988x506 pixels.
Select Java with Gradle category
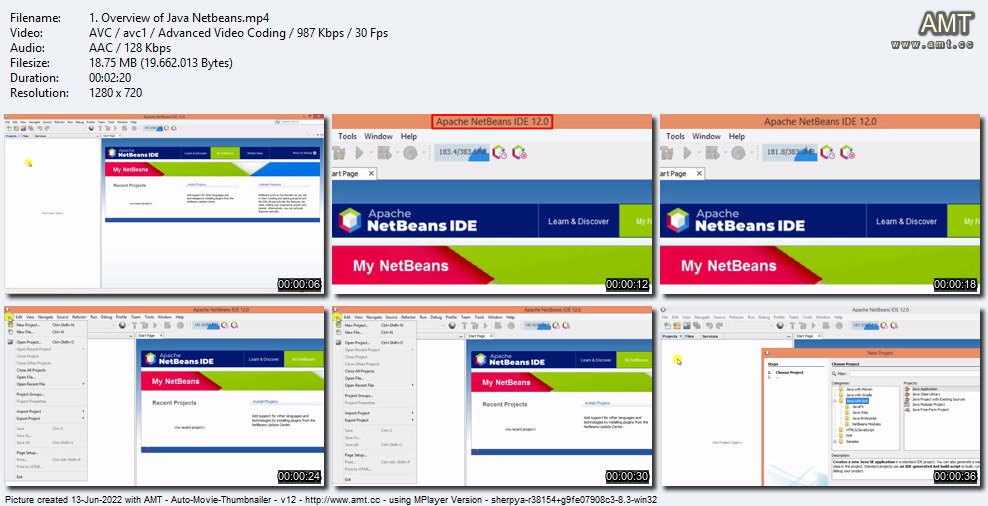[x=859, y=395]
